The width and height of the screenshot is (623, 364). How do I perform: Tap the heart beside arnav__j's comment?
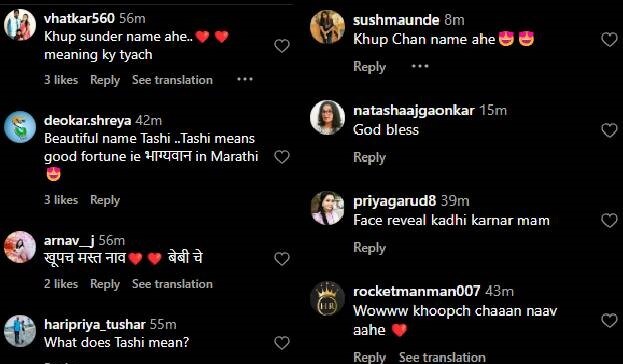point(282,259)
